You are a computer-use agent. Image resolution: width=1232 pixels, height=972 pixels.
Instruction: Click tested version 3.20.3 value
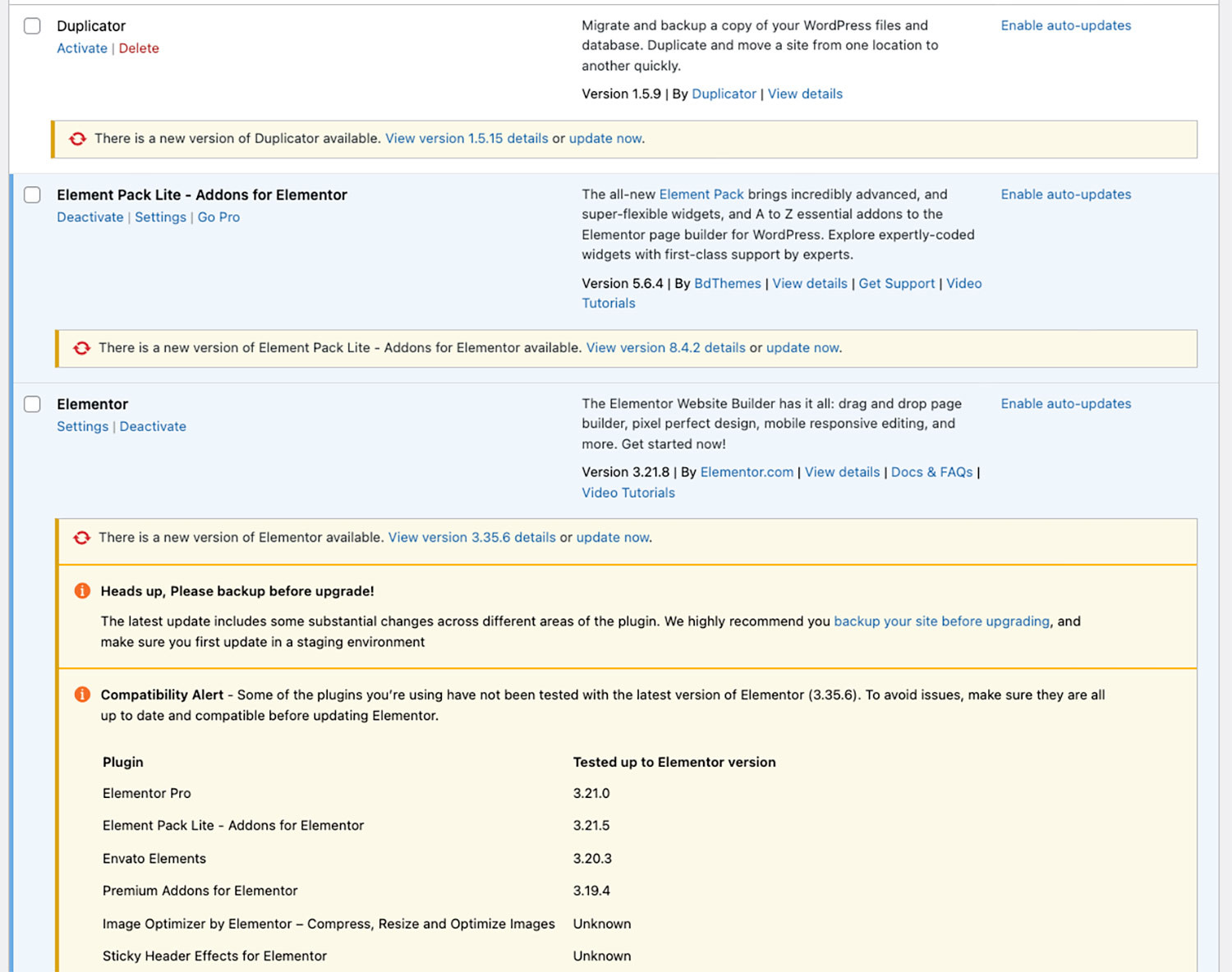592,859
